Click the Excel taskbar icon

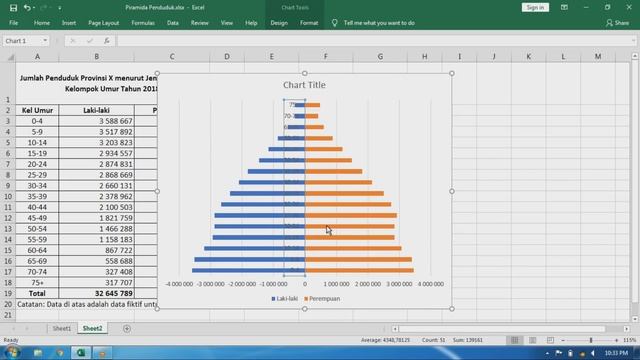coord(81,353)
